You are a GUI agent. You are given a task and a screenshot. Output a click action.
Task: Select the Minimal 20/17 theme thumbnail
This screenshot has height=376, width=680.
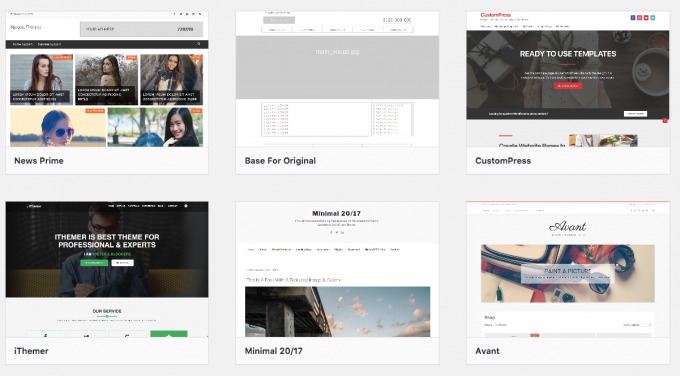337,269
